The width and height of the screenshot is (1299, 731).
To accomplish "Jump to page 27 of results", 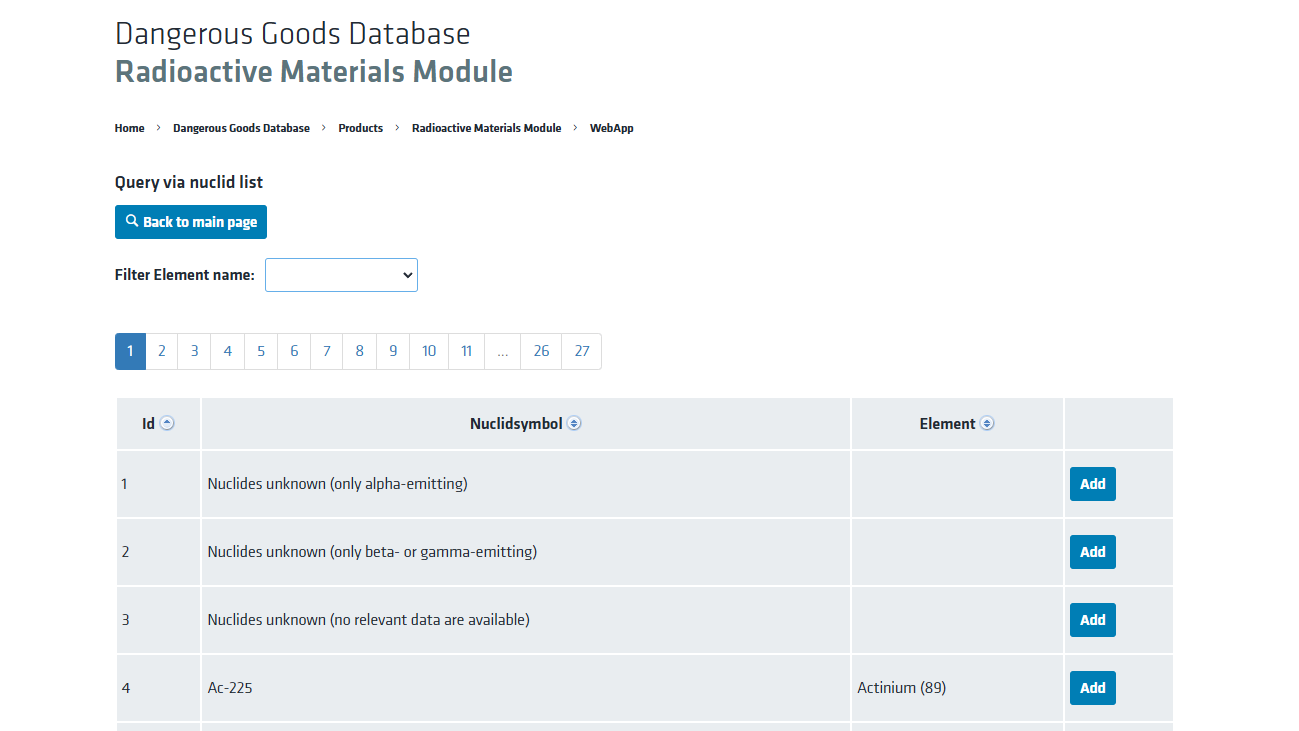I will point(582,351).
